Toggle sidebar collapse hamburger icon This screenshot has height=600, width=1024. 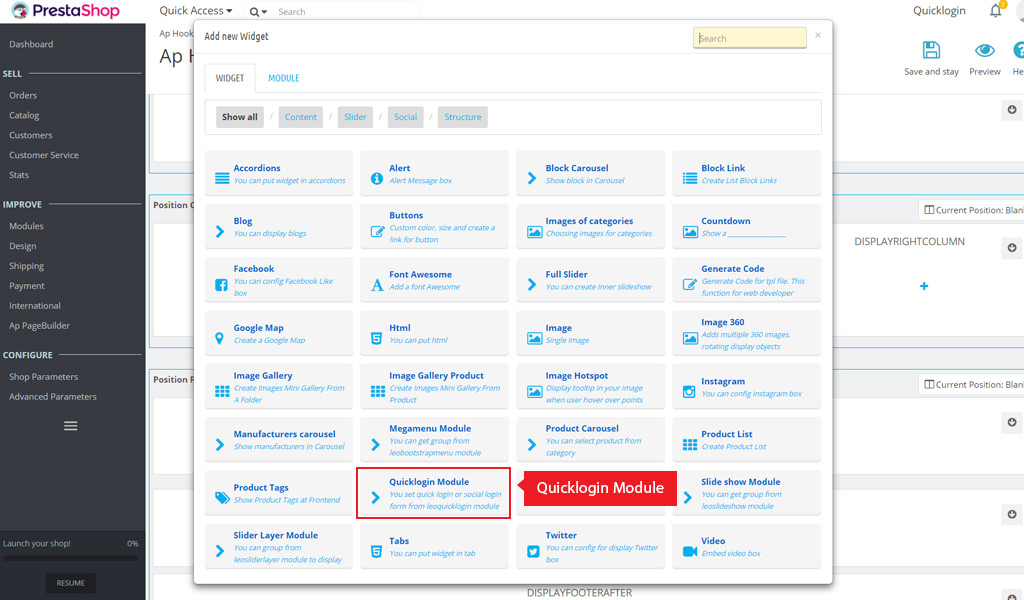point(71,426)
